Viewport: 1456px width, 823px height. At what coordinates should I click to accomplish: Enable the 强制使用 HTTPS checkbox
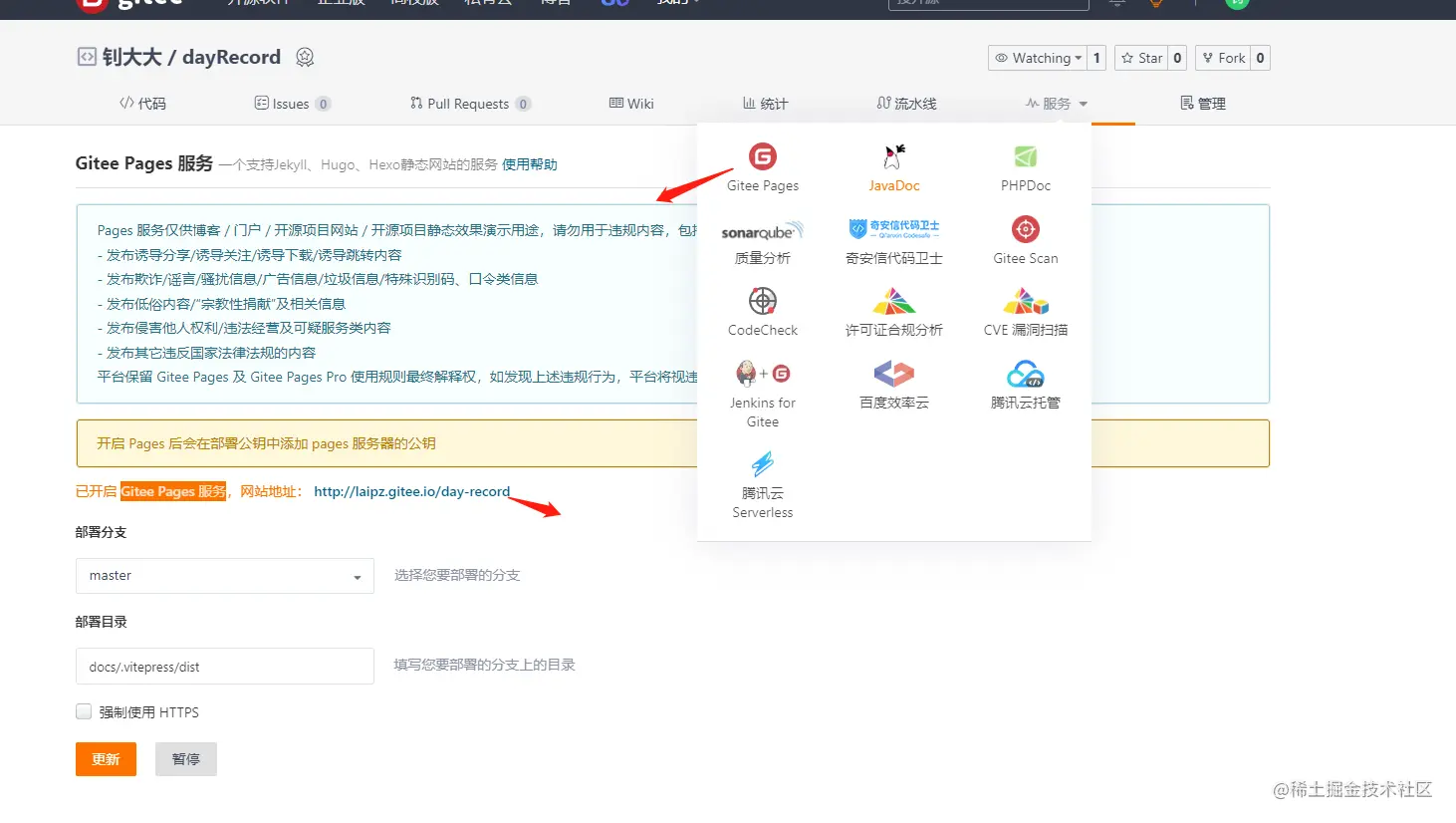click(x=84, y=711)
